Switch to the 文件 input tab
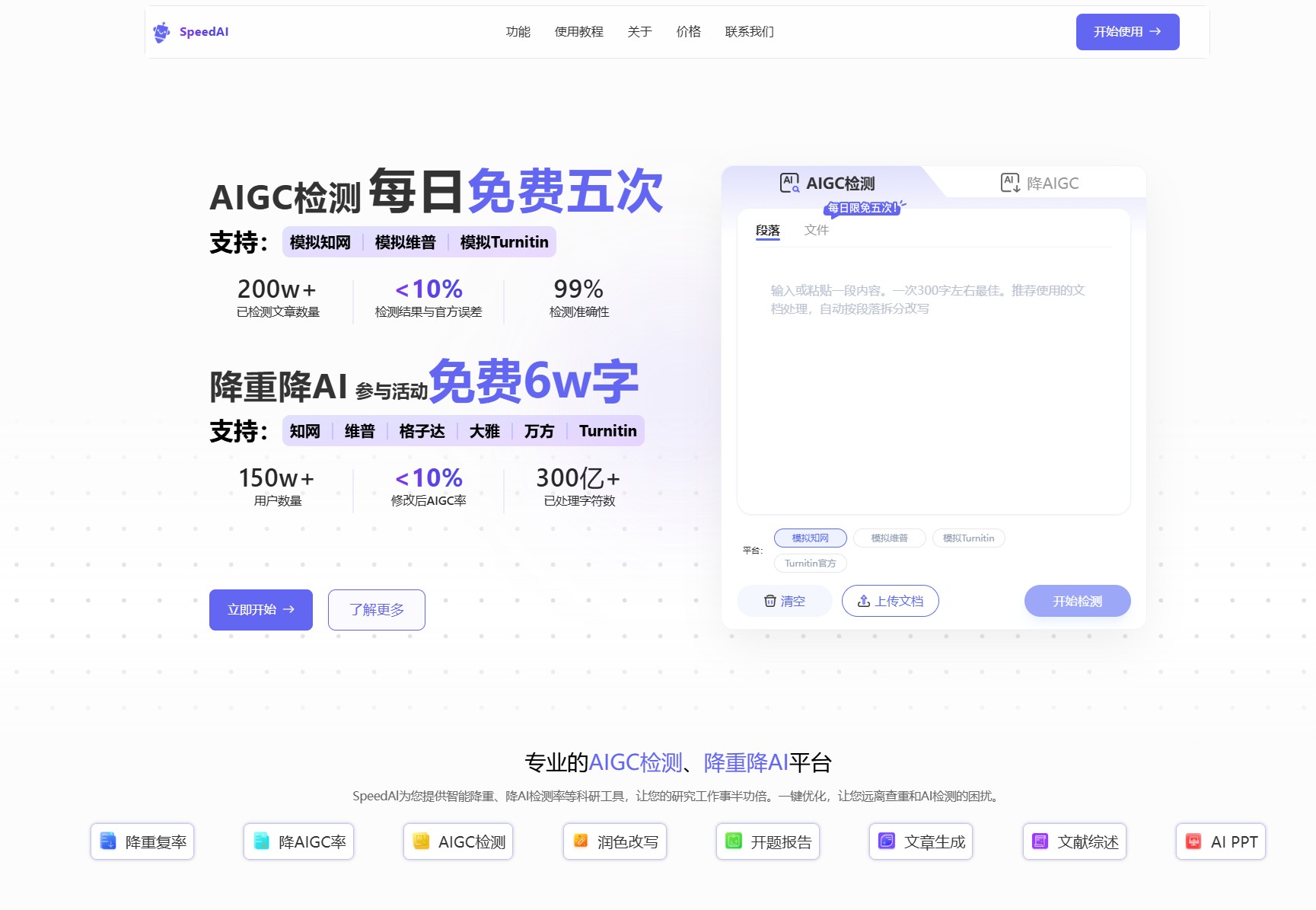 click(816, 230)
